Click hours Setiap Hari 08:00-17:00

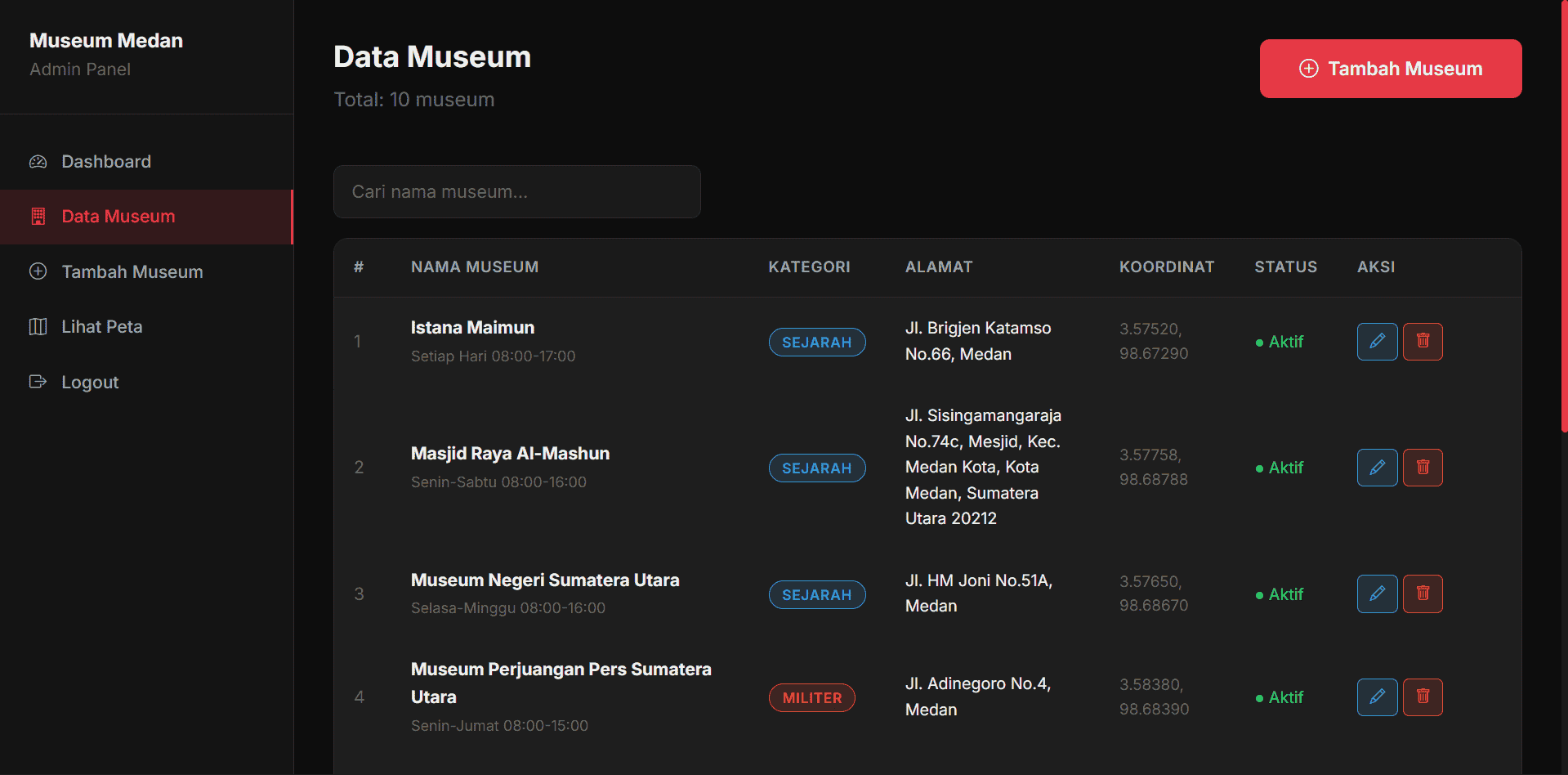[493, 356]
